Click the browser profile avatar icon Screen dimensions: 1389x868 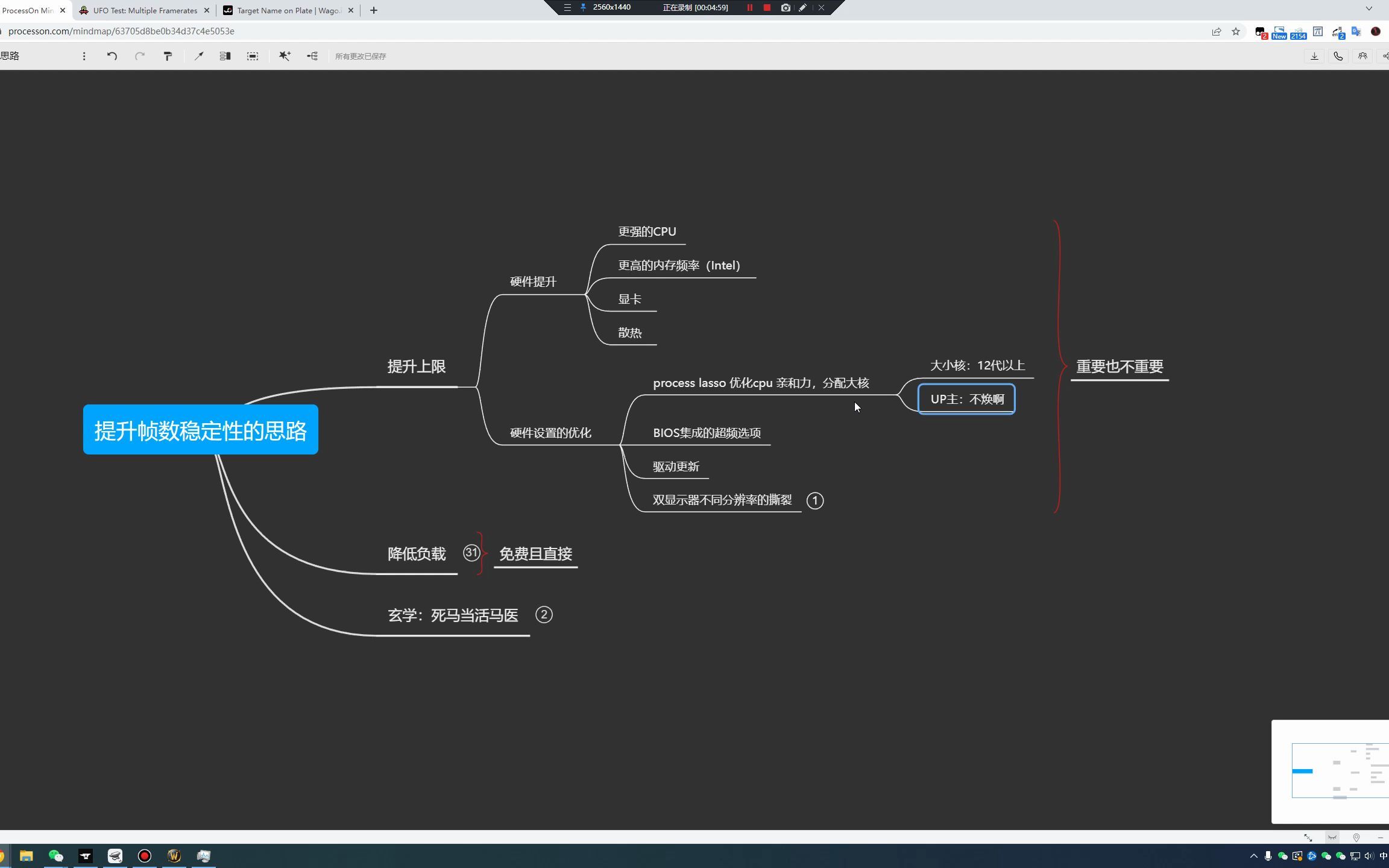pos(1376,31)
